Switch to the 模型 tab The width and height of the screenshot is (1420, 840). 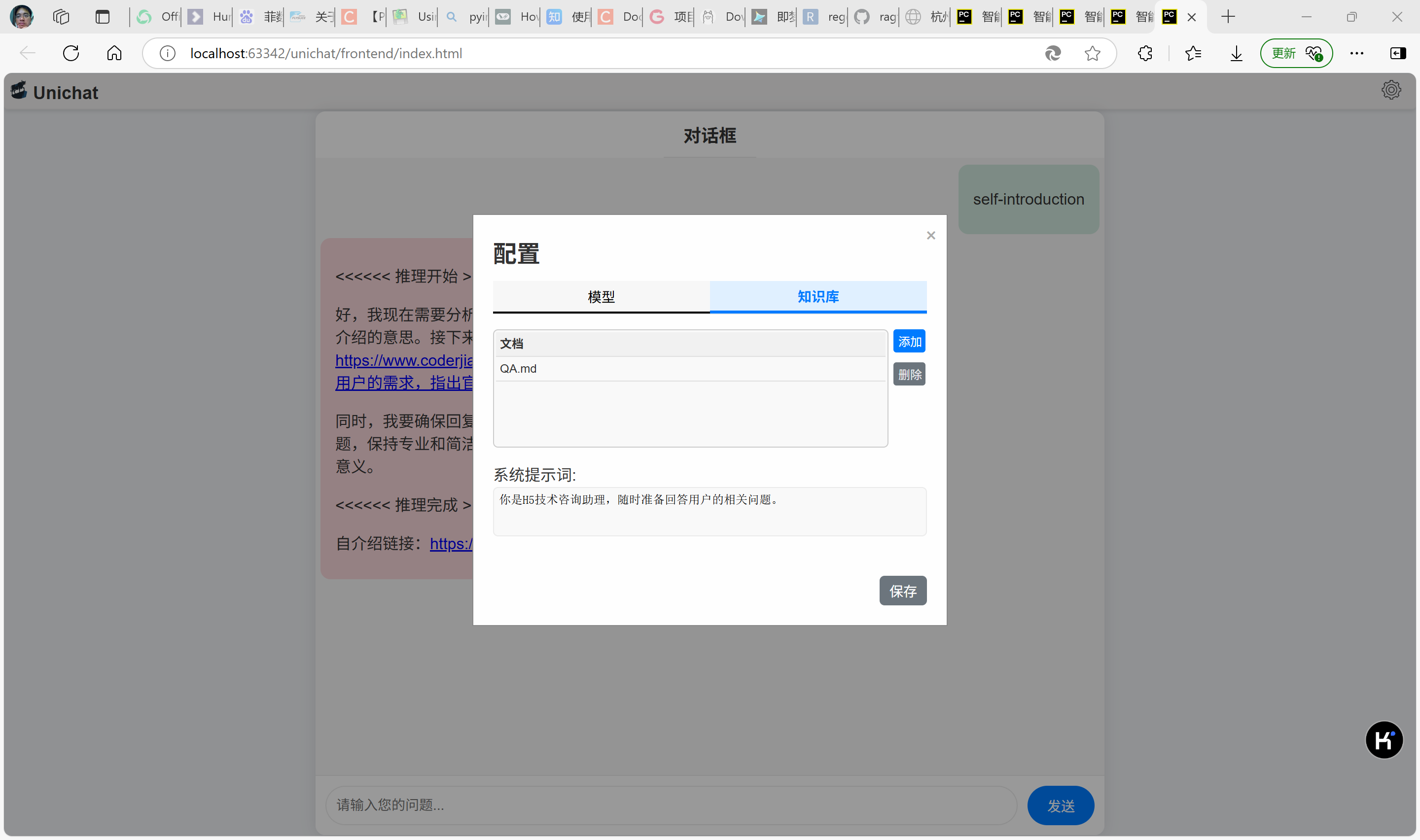pos(601,296)
